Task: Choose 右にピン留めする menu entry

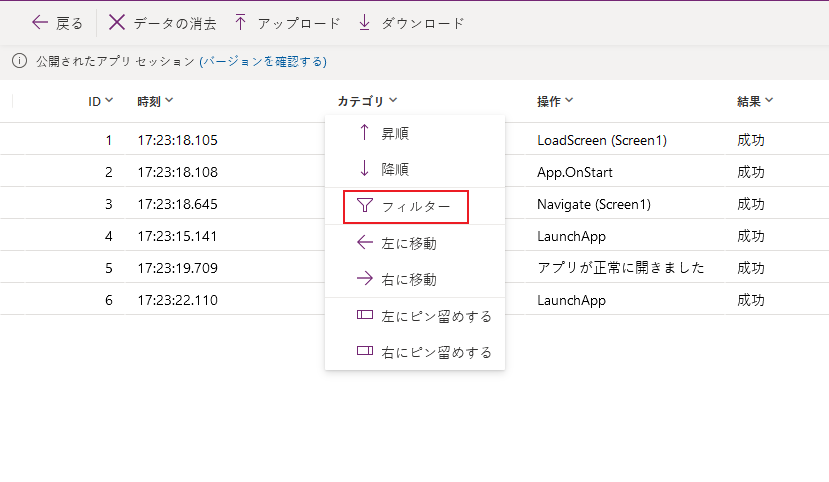Action: tap(415, 352)
